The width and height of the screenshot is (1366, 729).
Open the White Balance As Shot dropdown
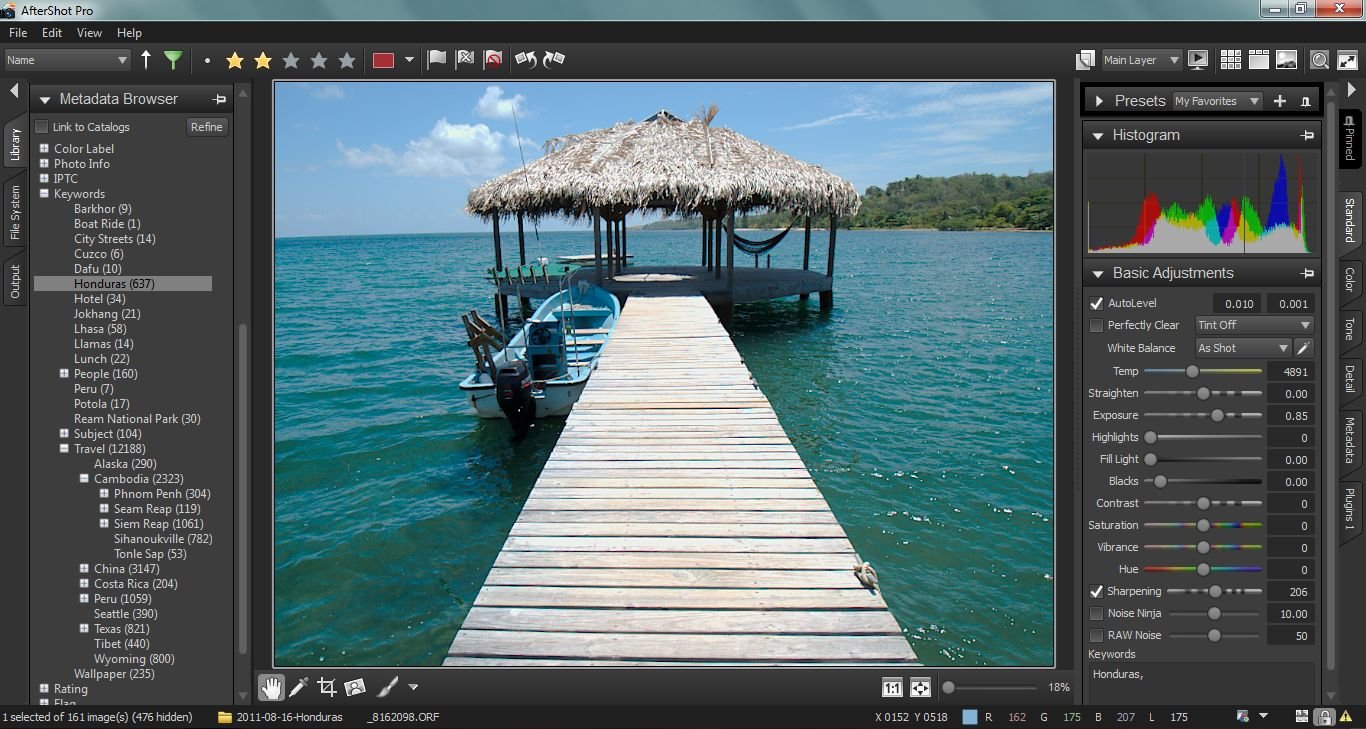1243,348
